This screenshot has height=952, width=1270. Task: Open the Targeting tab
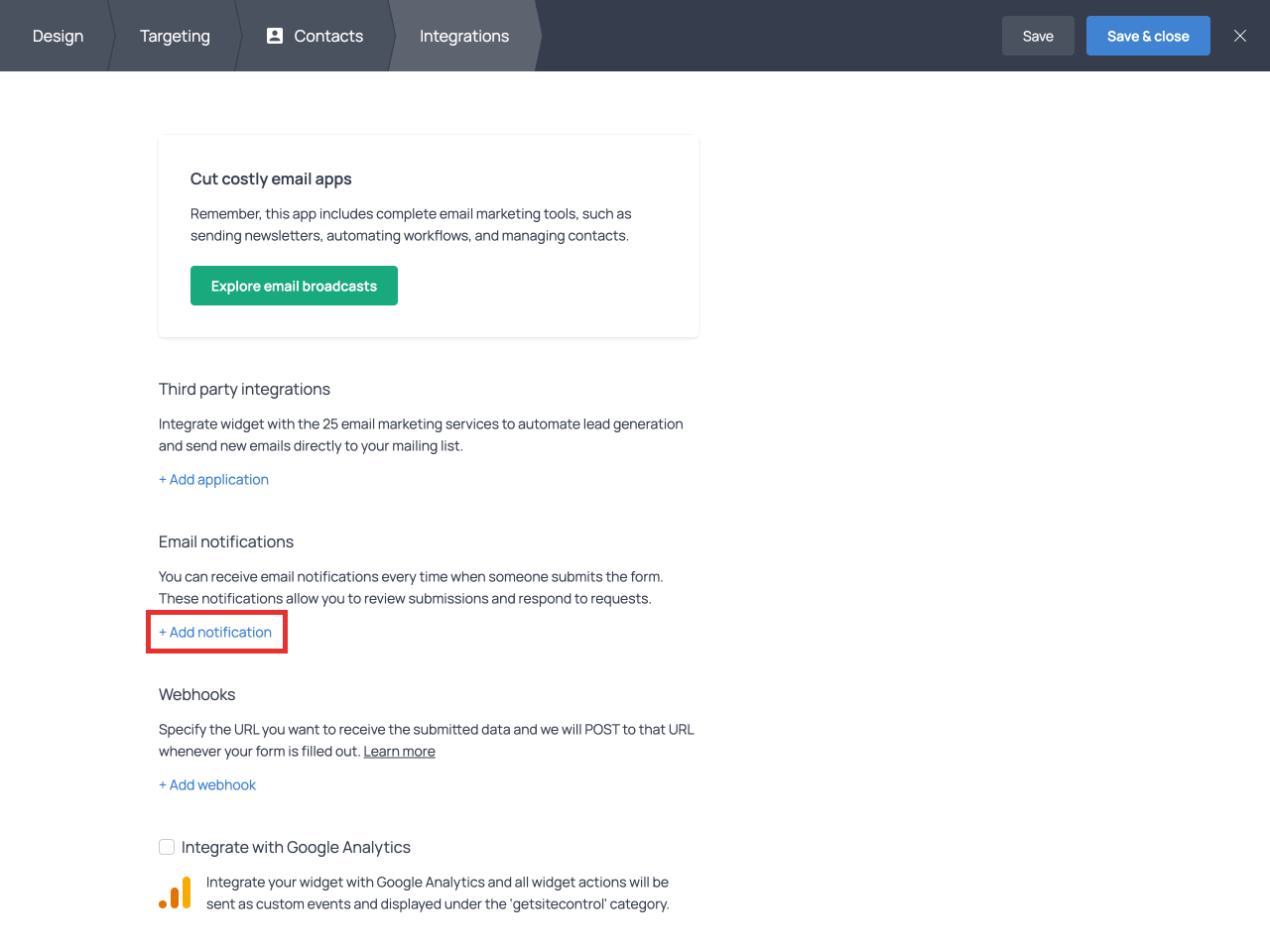coord(175,36)
